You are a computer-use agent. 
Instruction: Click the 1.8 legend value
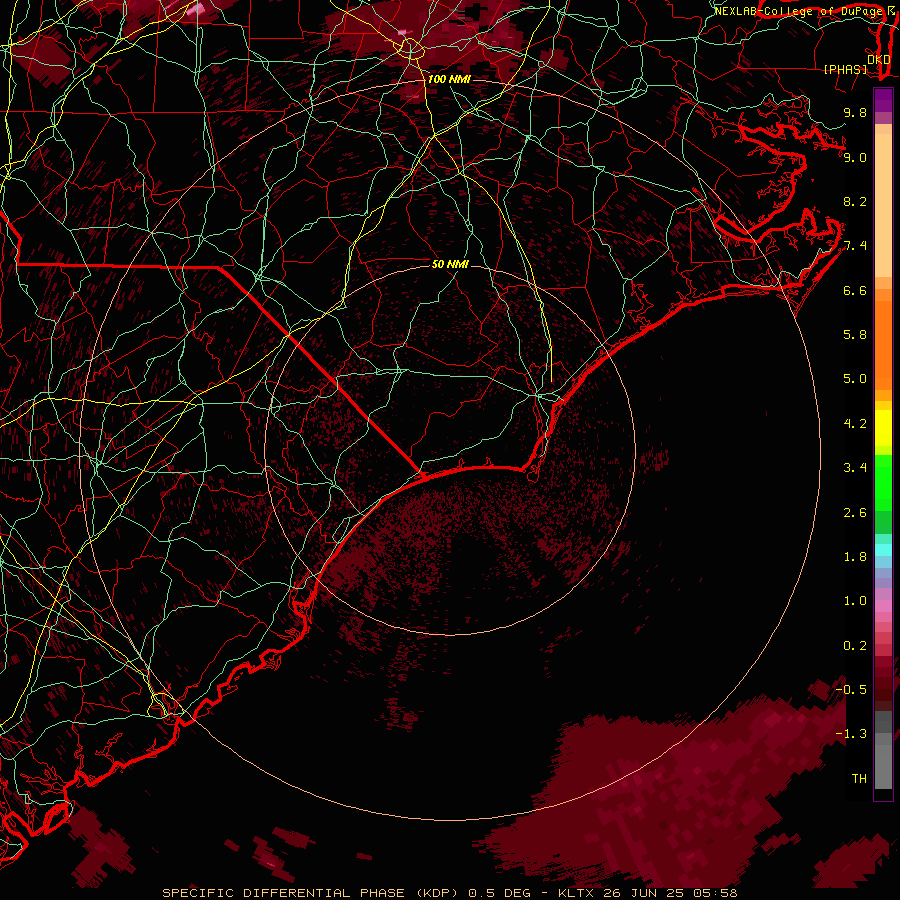point(855,557)
